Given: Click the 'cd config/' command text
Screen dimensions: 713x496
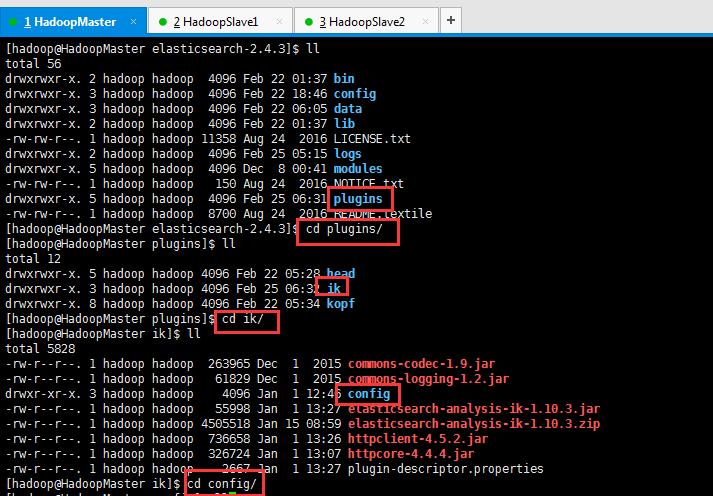Looking at the screenshot, I should point(222,484).
